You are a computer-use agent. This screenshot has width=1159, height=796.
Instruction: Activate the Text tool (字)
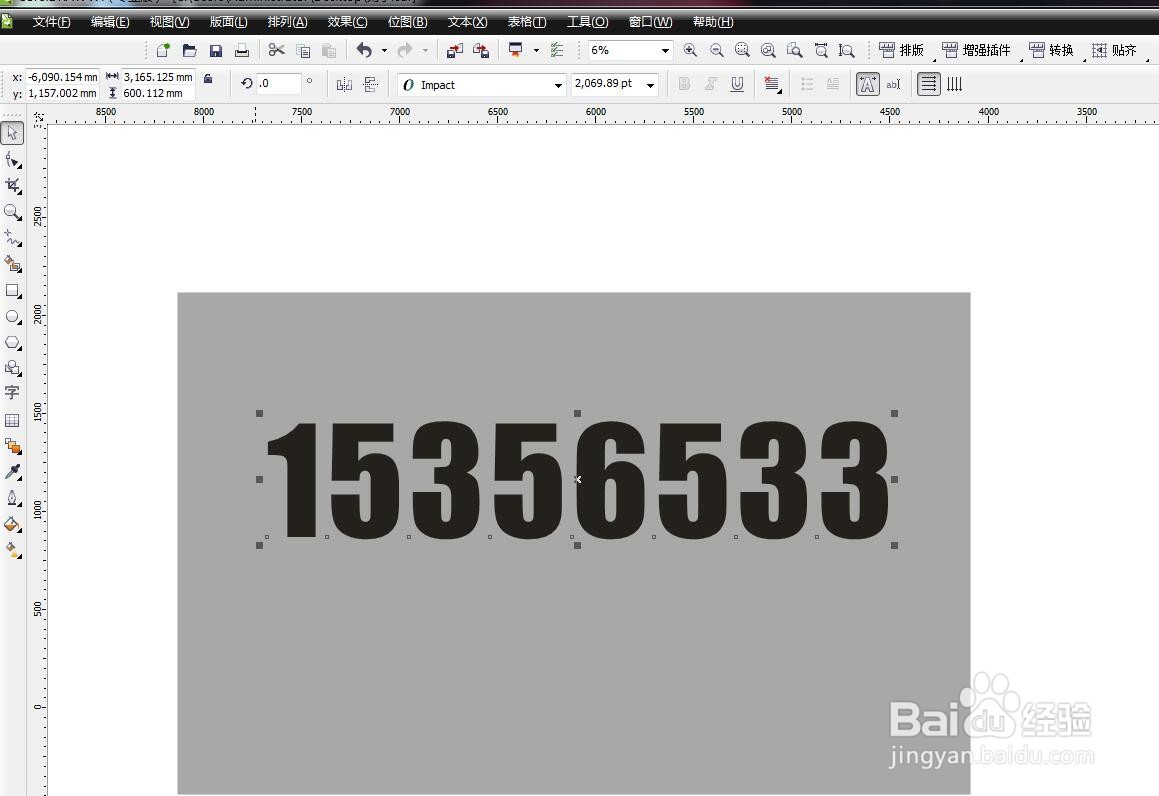12,392
